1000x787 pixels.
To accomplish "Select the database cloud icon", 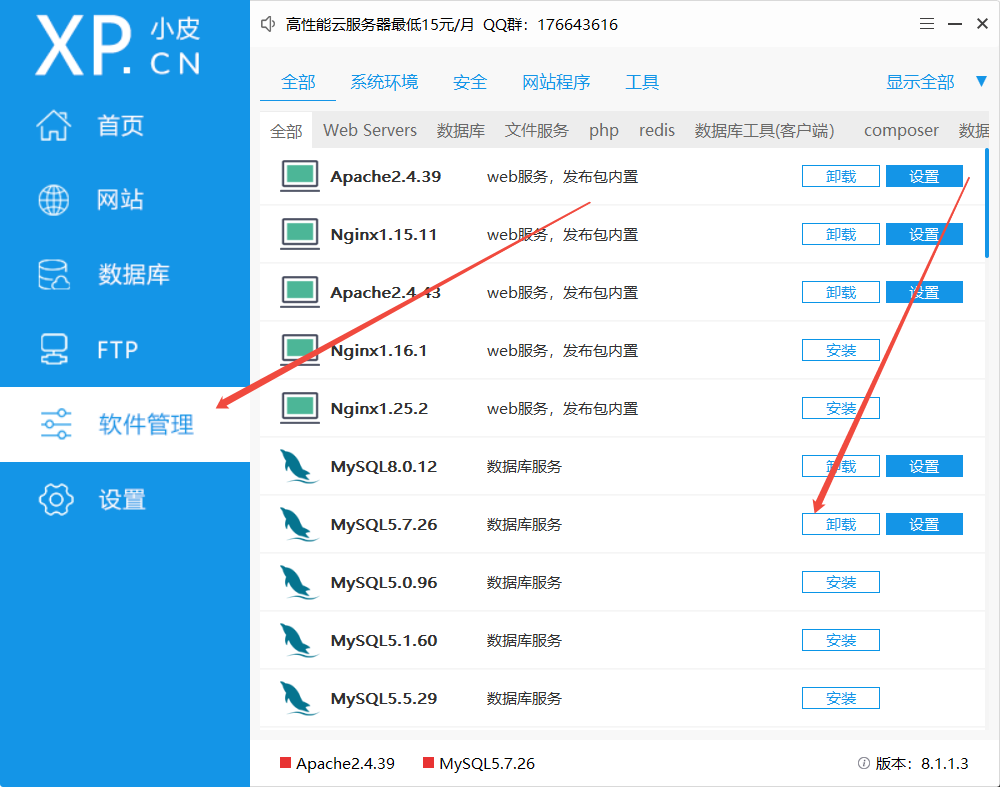I will pos(54,275).
